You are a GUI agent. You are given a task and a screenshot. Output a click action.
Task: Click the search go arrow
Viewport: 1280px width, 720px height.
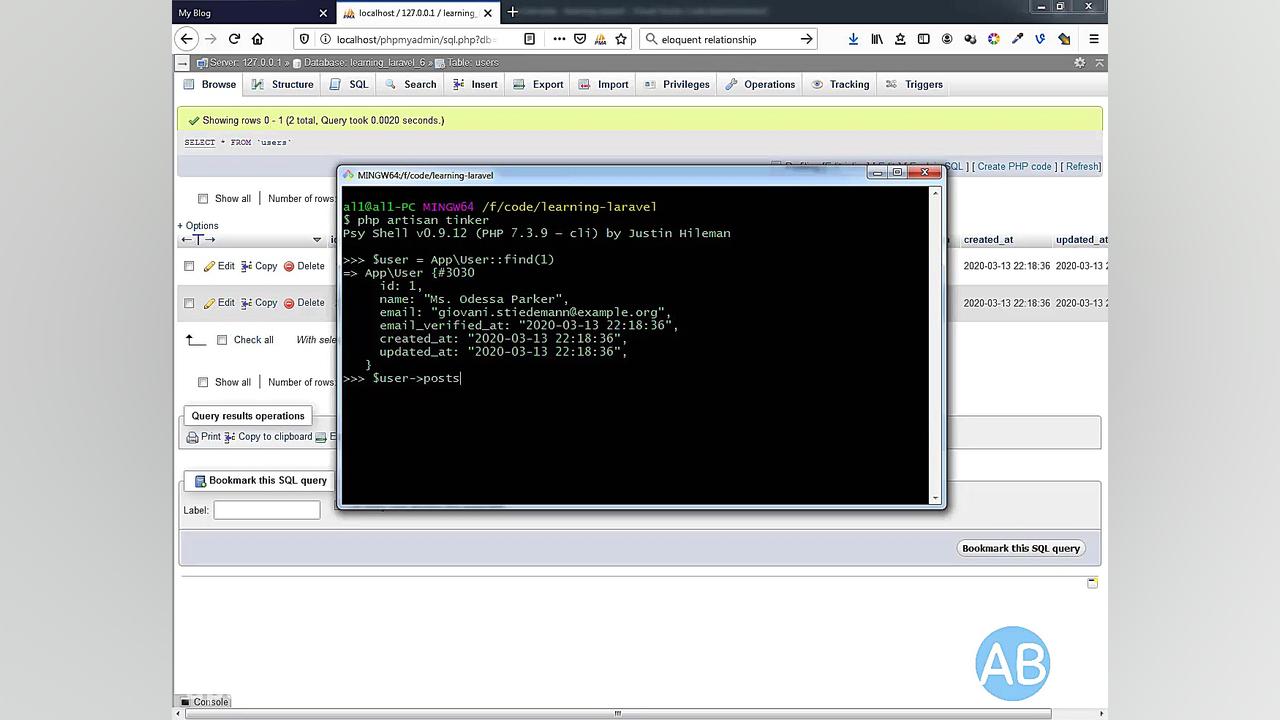tap(806, 39)
